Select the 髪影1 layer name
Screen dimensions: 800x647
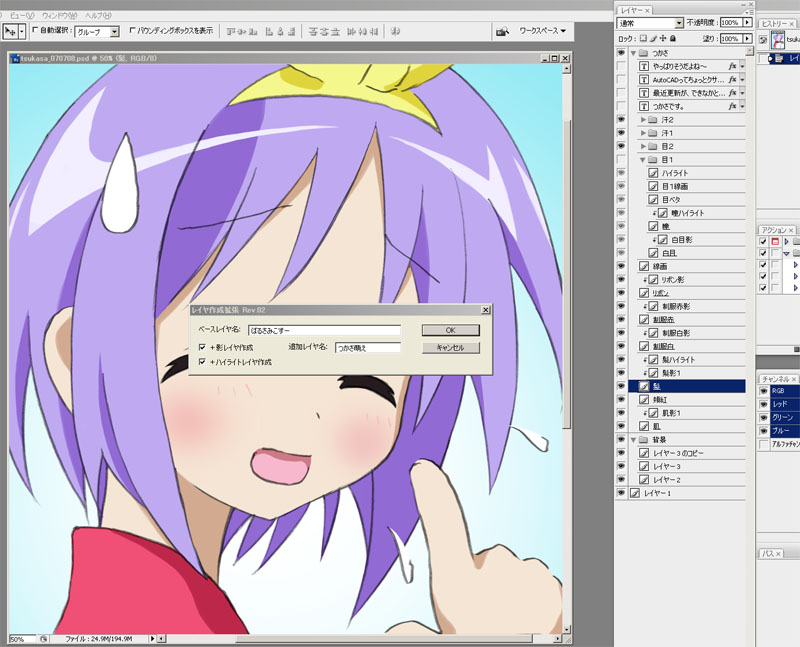(x=671, y=373)
